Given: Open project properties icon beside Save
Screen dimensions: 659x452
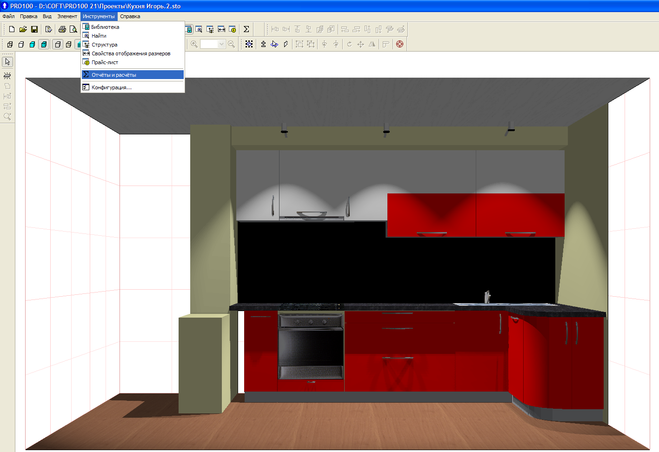Looking at the screenshot, I should [48, 29].
